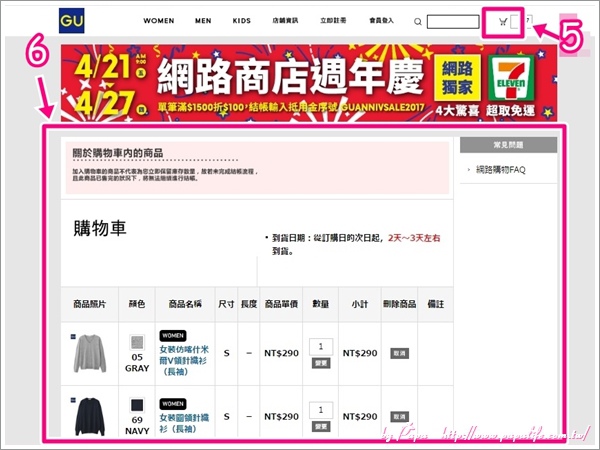Click WOMEN tag on navy sweater row
600x450 pixels.
click(x=173, y=404)
